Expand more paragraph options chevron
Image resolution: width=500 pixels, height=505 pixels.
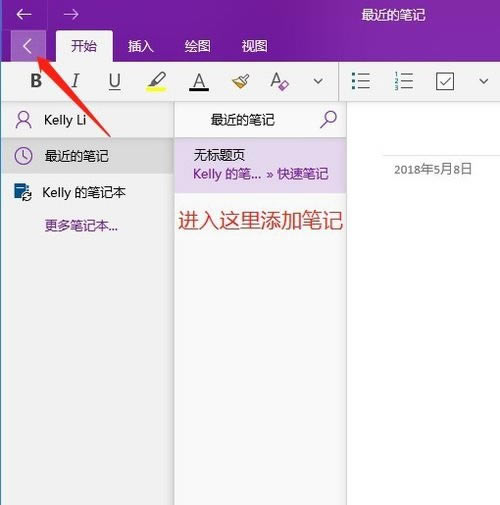point(484,81)
